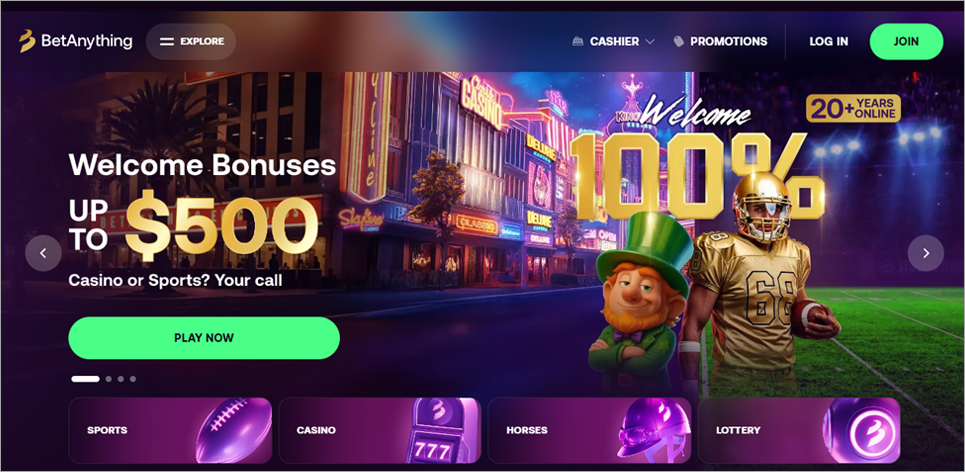Screen dimensions: 965x472
Task: Expand the Cashier dropdown chevron
Action: coord(650,42)
